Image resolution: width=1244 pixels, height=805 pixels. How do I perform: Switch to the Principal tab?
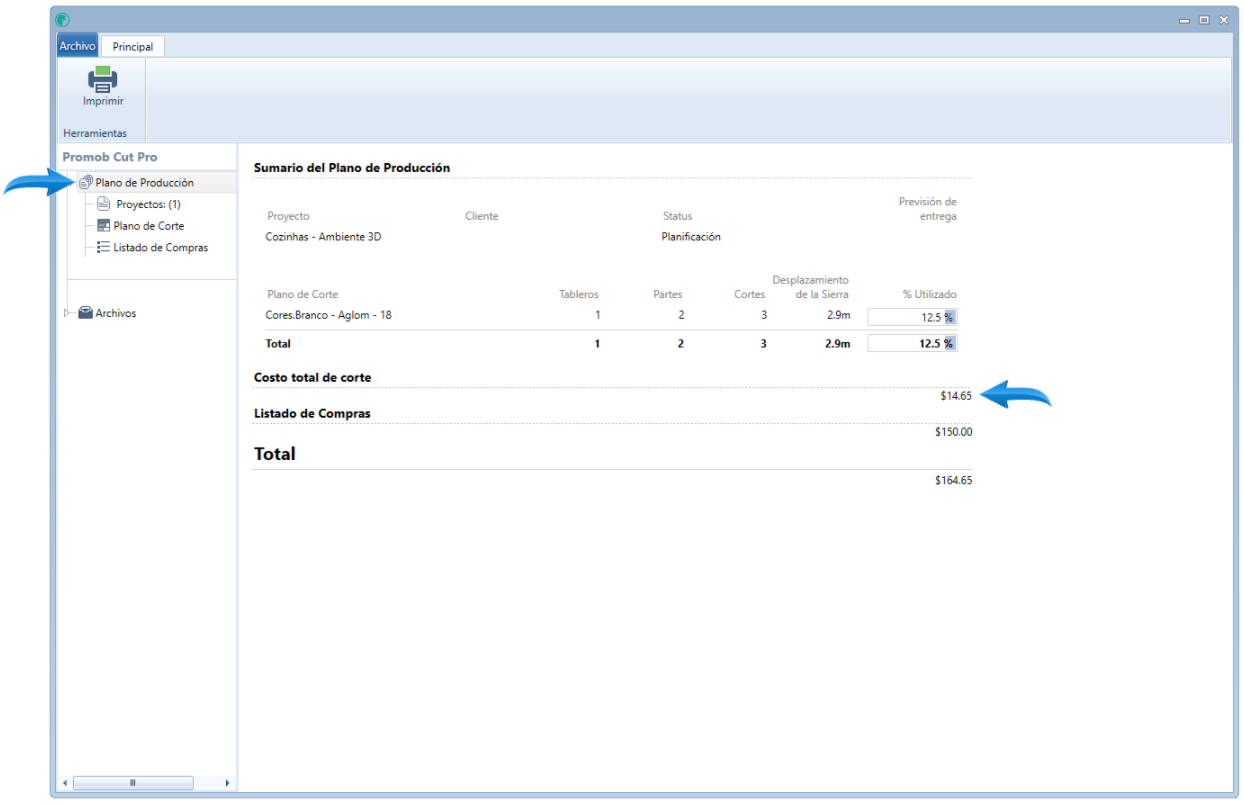point(133,47)
